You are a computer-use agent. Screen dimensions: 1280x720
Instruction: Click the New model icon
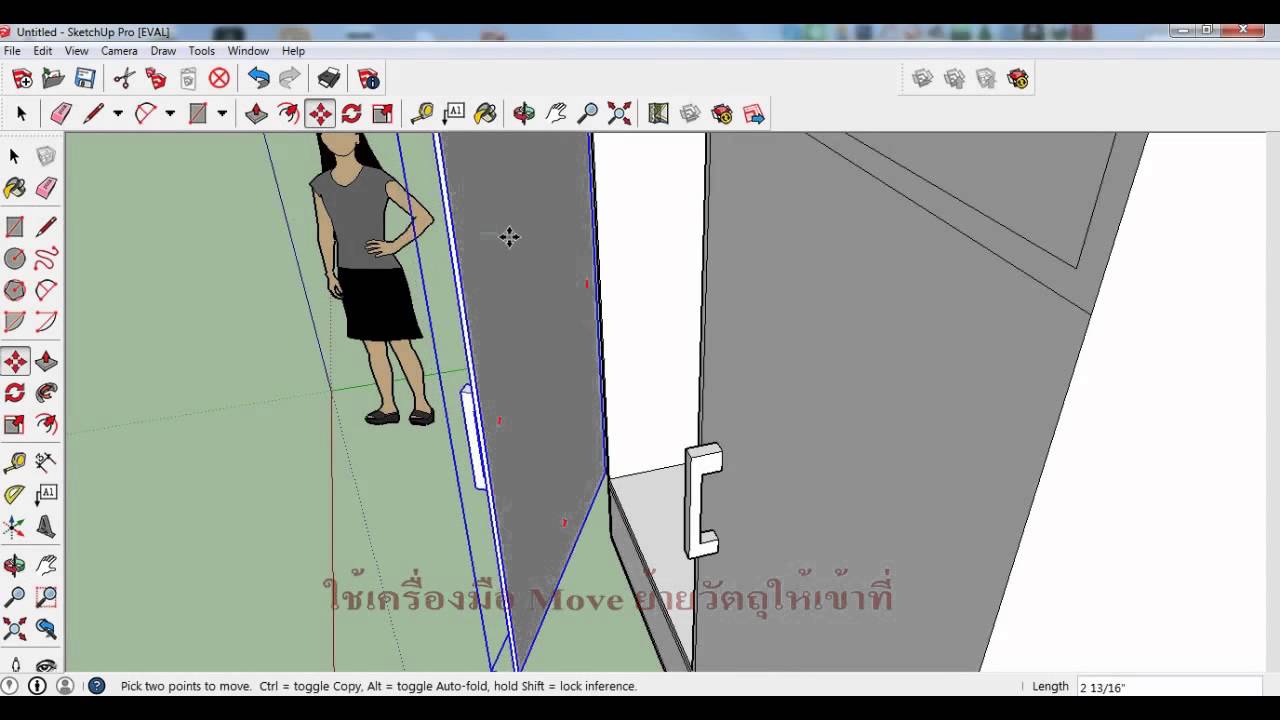coord(22,78)
